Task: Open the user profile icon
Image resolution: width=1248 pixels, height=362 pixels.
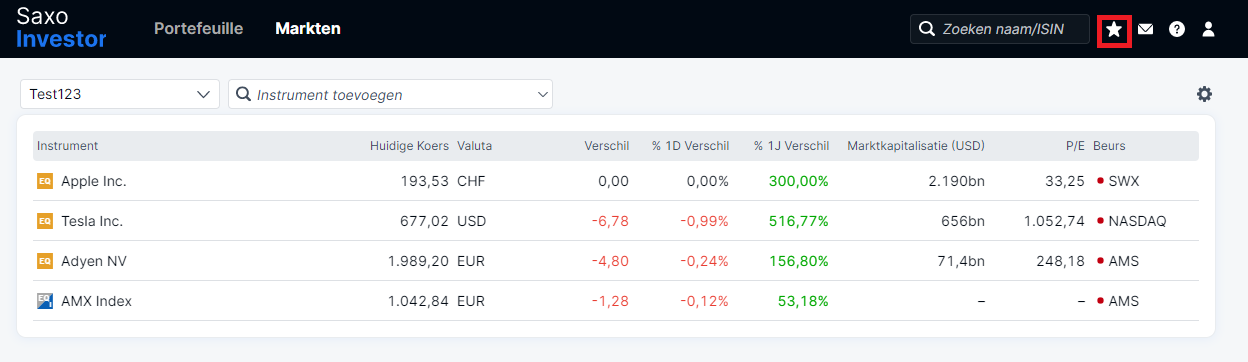Action: click(x=1208, y=30)
